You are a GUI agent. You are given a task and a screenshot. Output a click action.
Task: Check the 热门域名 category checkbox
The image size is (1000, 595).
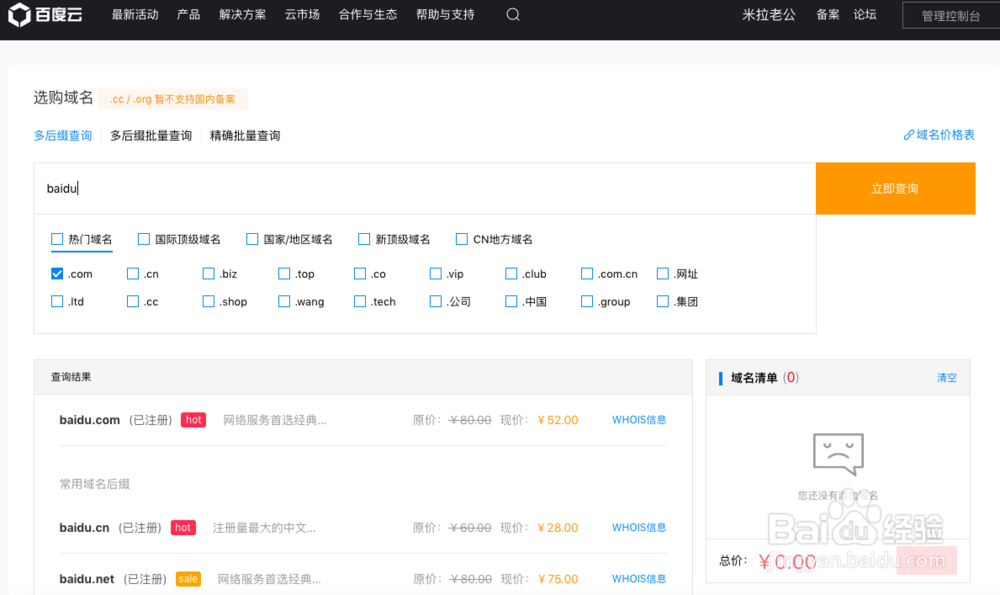point(57,239)
